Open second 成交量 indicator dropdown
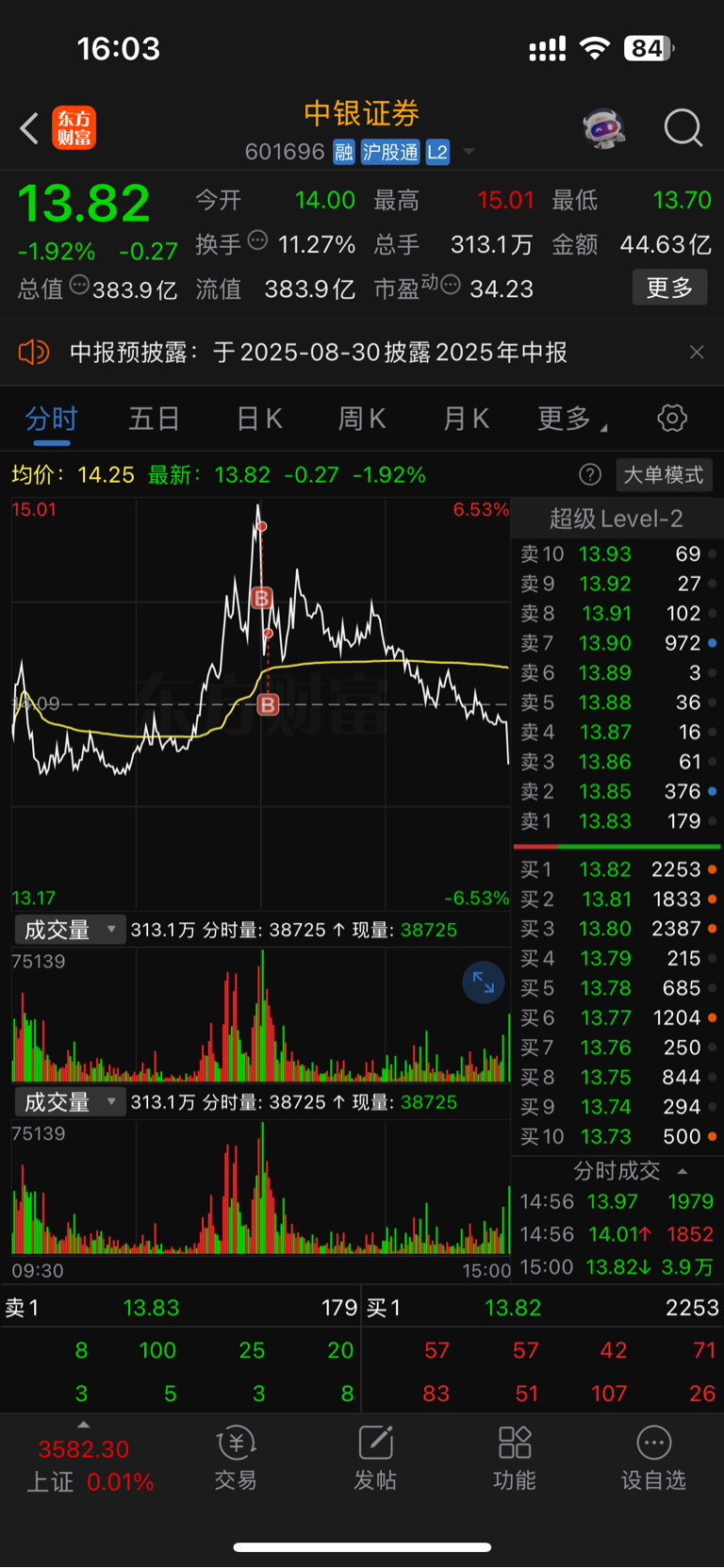 coord(69,1102)
